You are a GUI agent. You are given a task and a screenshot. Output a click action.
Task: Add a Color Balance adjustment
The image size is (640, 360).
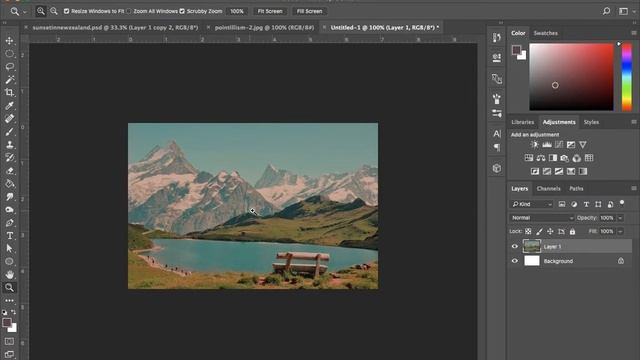(541, 158)
